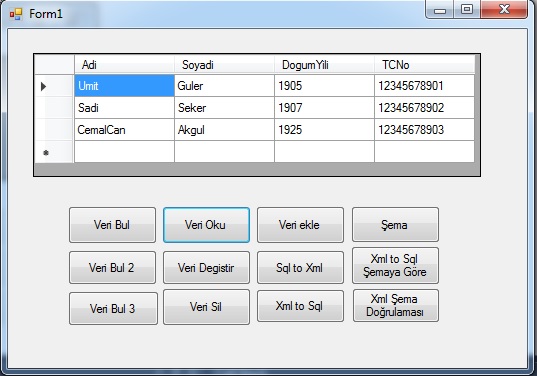Click the Veri ekle button

(x=300, y=225)
